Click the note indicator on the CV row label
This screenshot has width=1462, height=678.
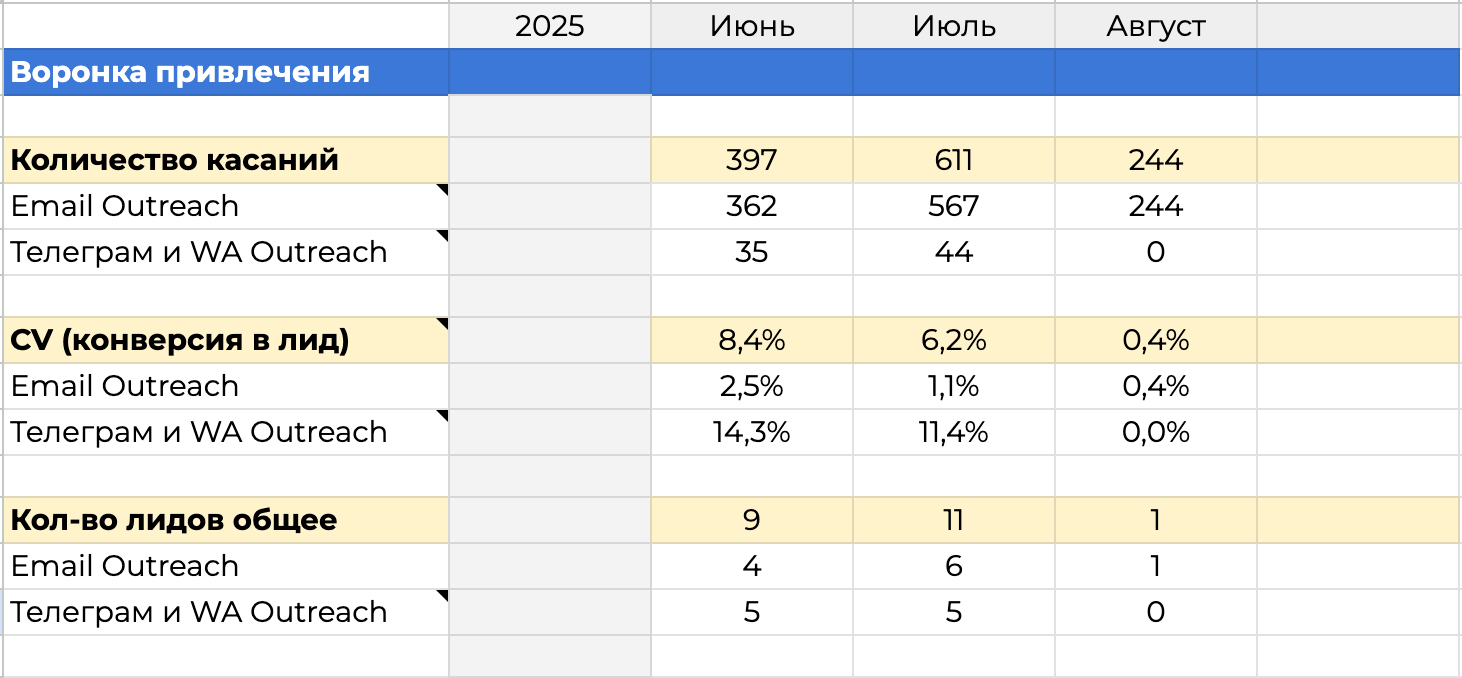tap(443, 322)
